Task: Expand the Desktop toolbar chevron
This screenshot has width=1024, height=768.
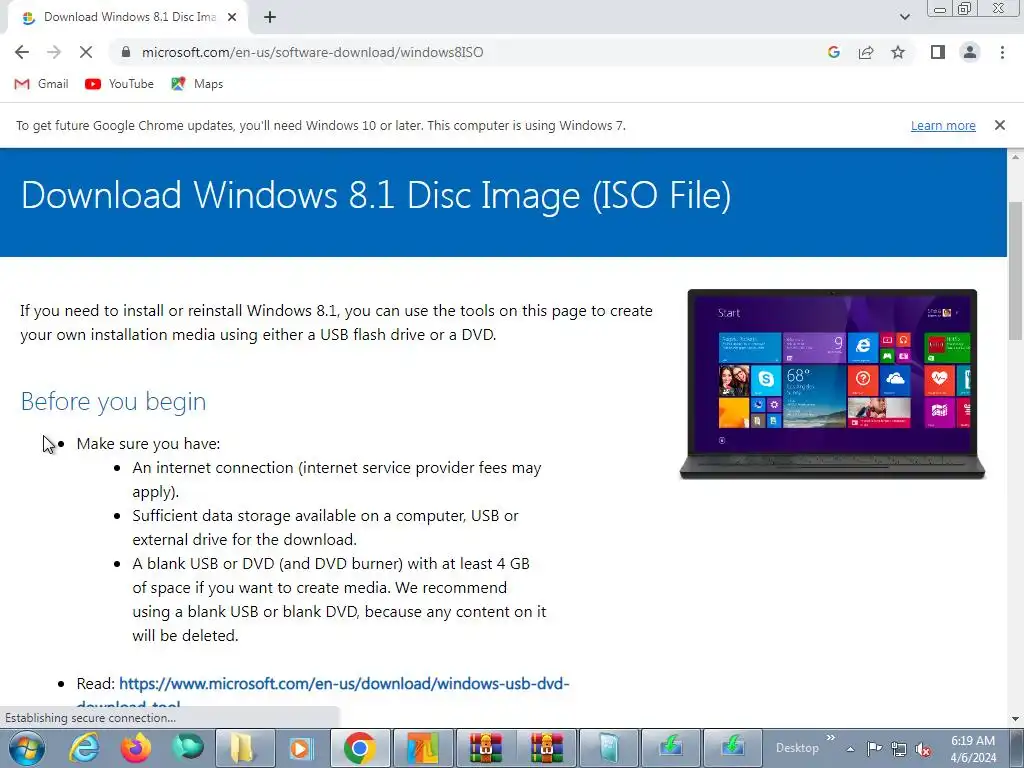Action: [831, 738]
